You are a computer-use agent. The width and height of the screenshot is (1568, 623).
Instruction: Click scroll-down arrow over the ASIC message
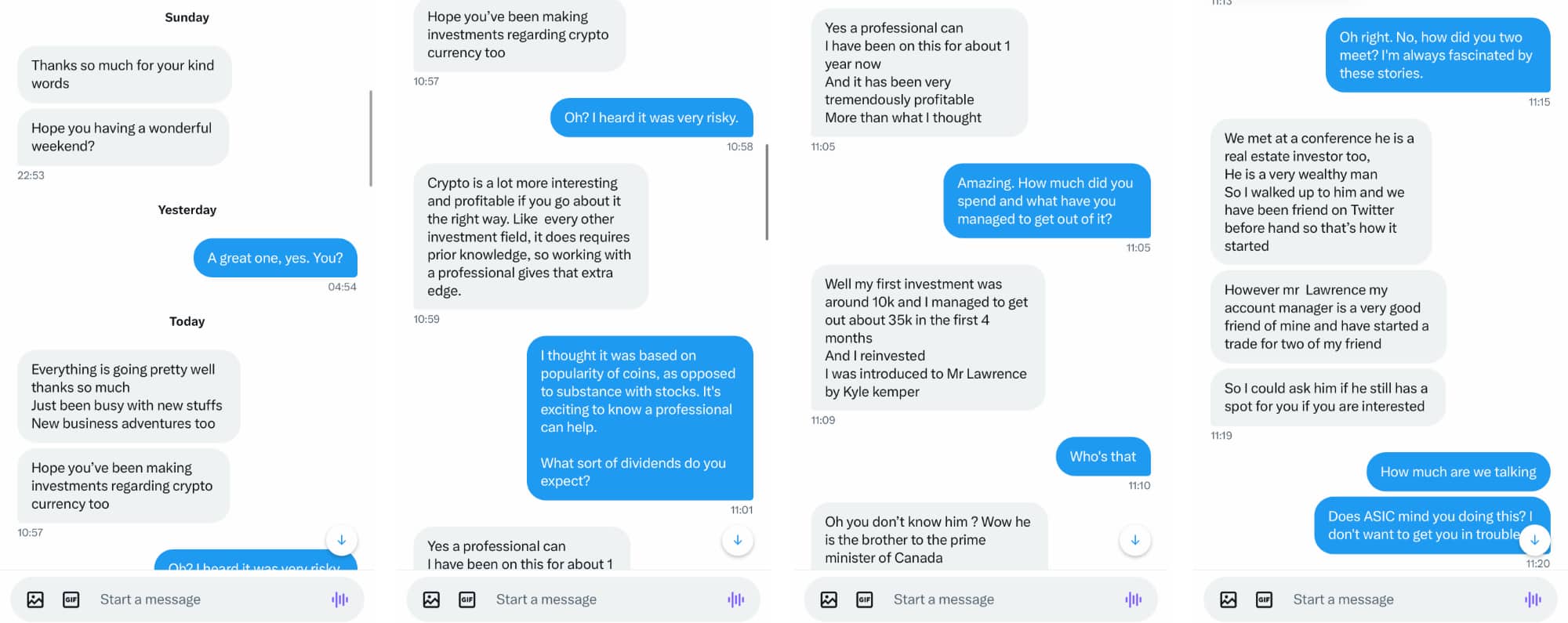pos(1534,540)
